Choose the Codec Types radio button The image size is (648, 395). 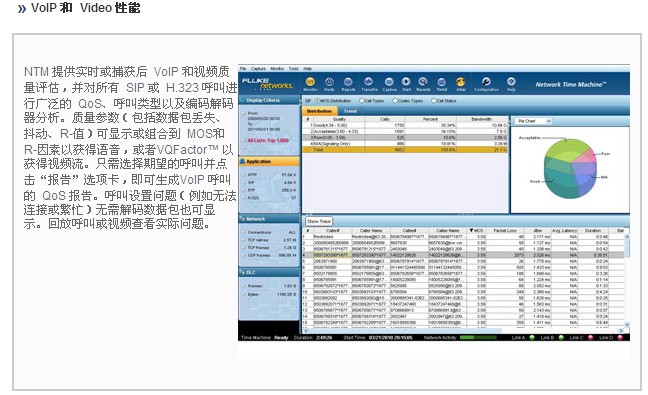(395, 101)
